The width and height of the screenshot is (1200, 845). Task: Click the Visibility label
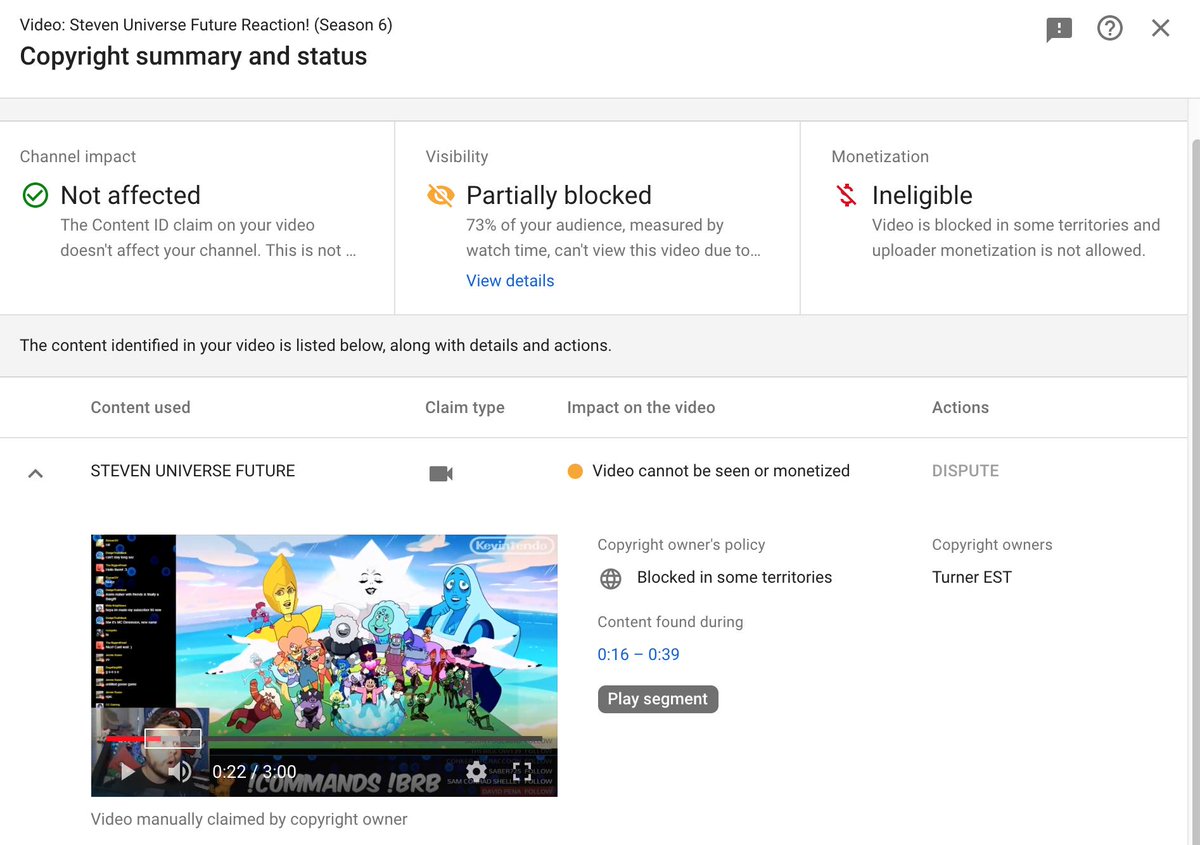click(457, 156)
